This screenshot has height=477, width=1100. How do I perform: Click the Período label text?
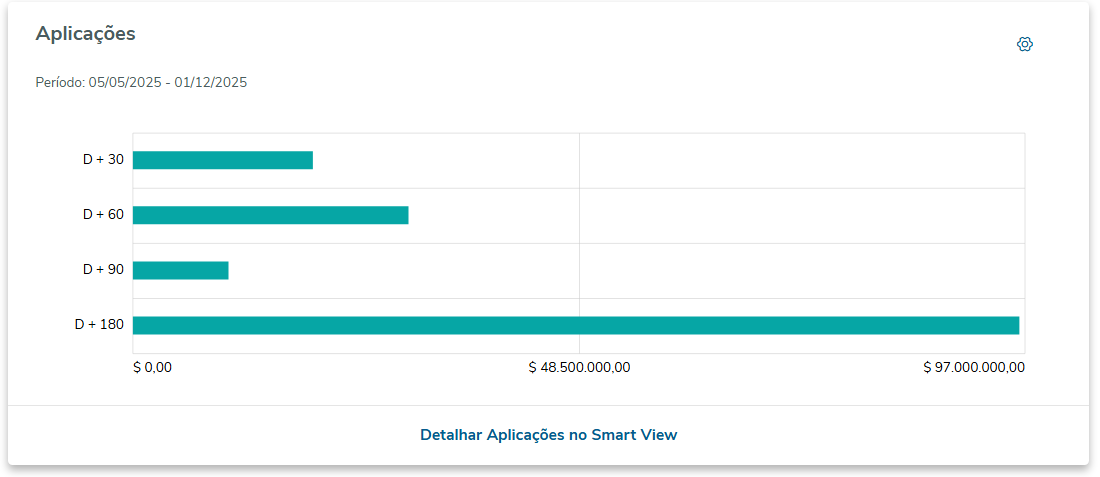60,83
